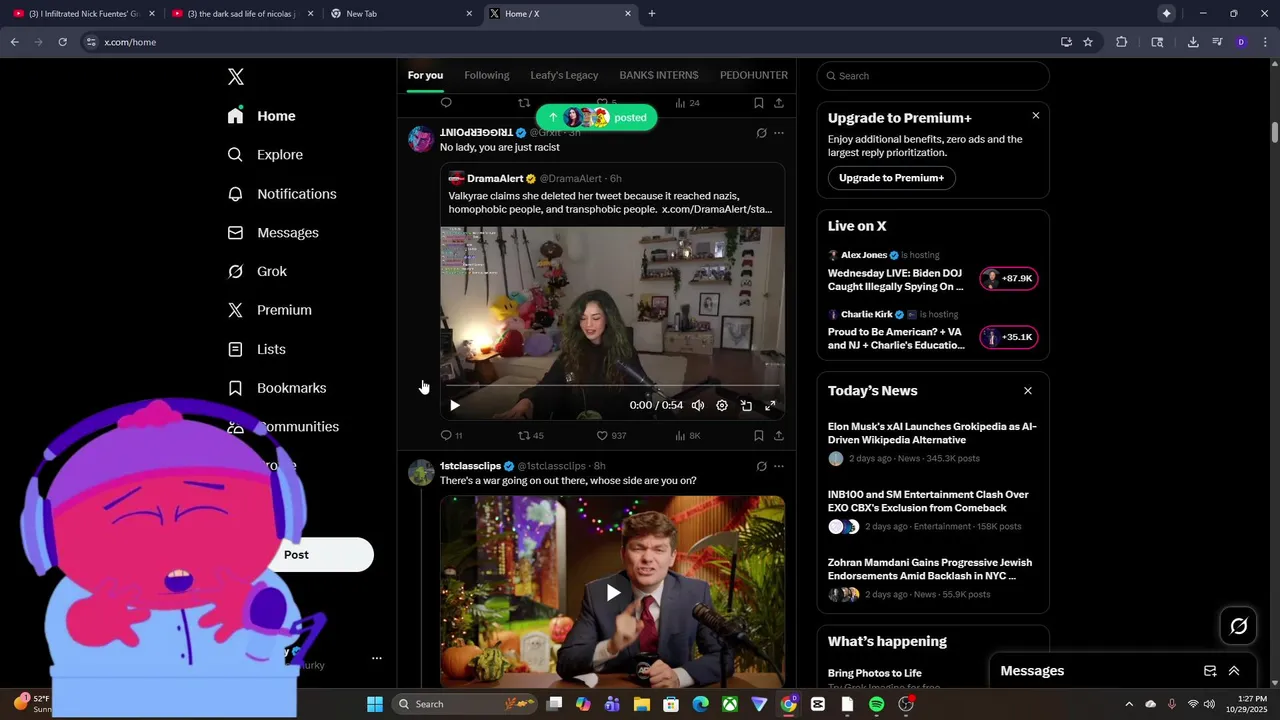Bookmark this page with star icon
Screen dimensions: 1280x720
click(x=1088, y=42)
